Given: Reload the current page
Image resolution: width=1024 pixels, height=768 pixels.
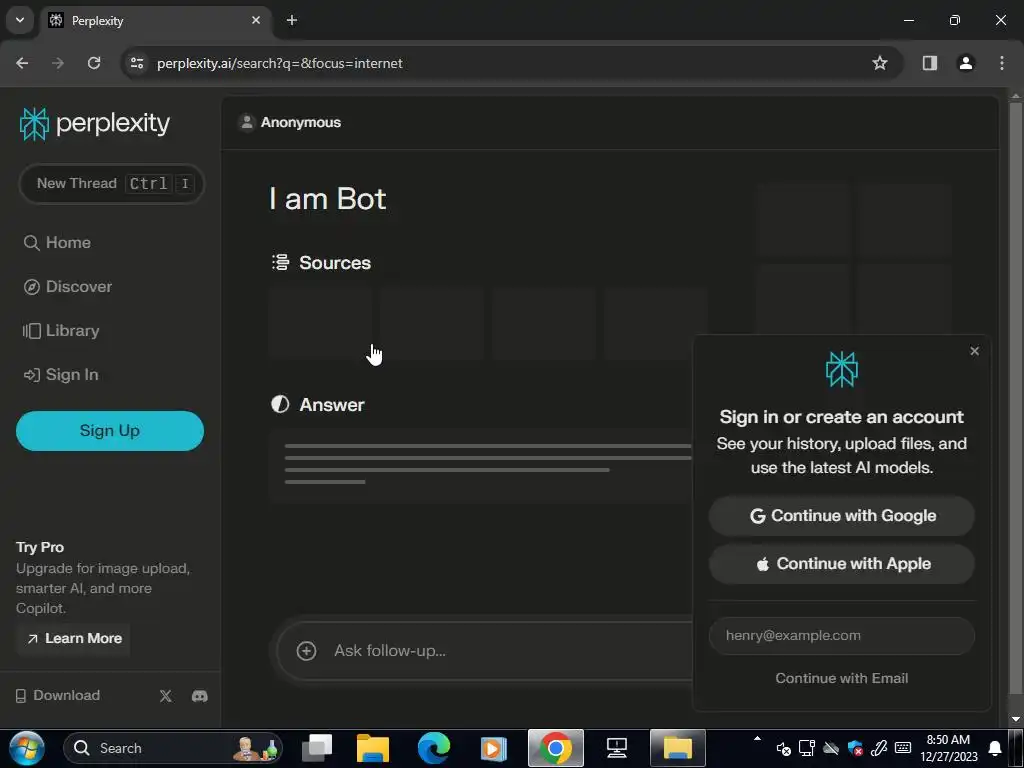Looking at the screenshot, I should click(94, 63).
